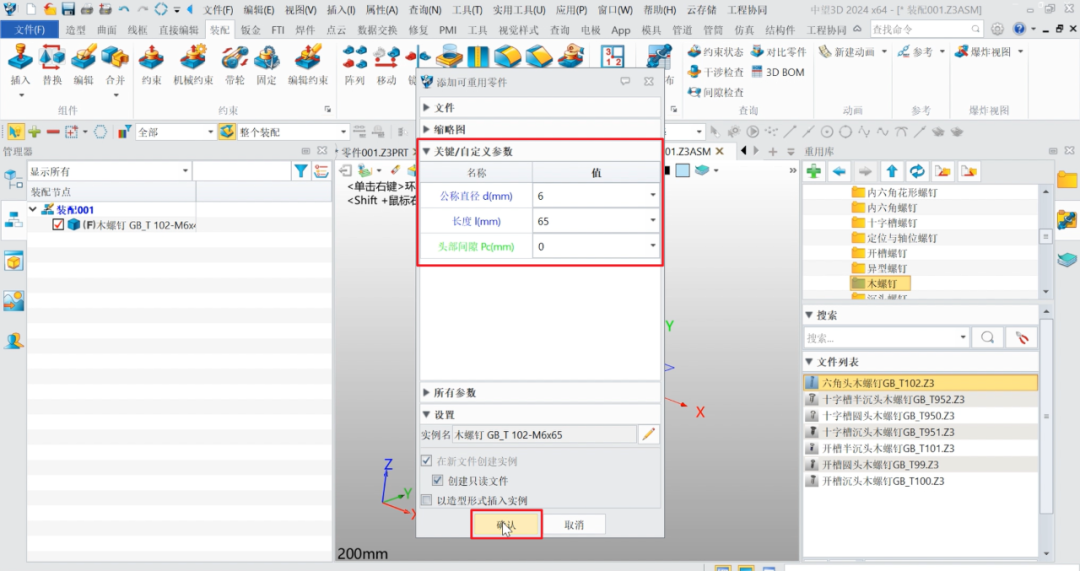Screen dimensions: 1080x571
Task: Open the Edit constraint (编辑约束) tool
Action: point(307,57)
